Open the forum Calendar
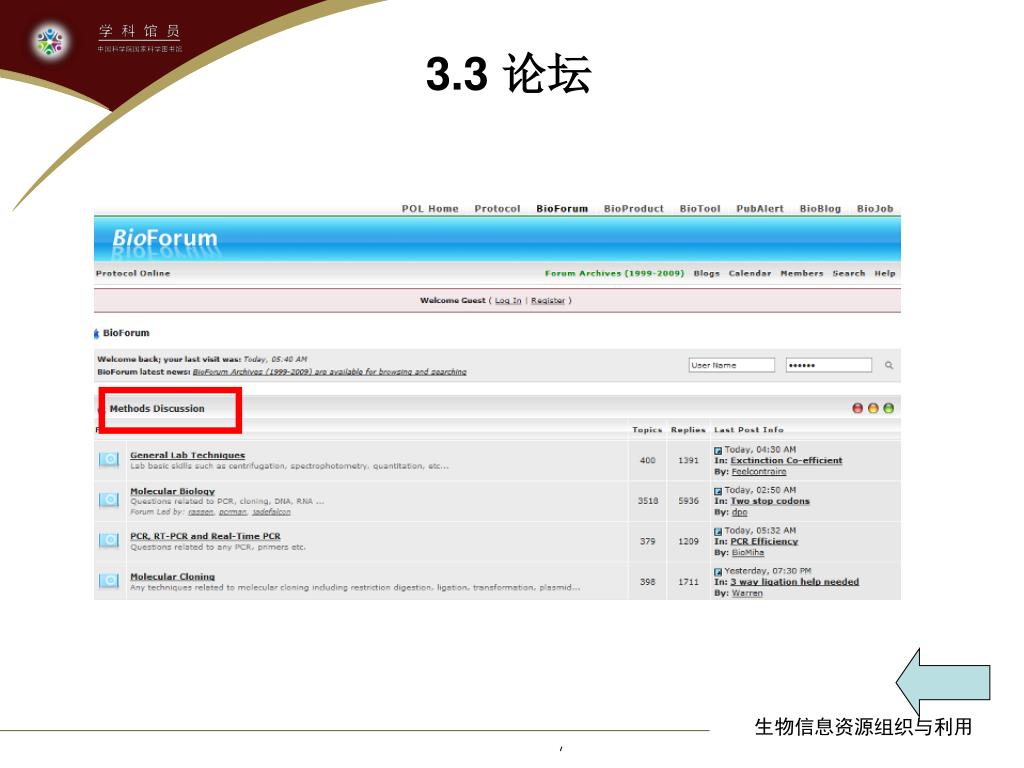Screen dimensions: 1024x768 pyautogui.click(x=750, y=273)
